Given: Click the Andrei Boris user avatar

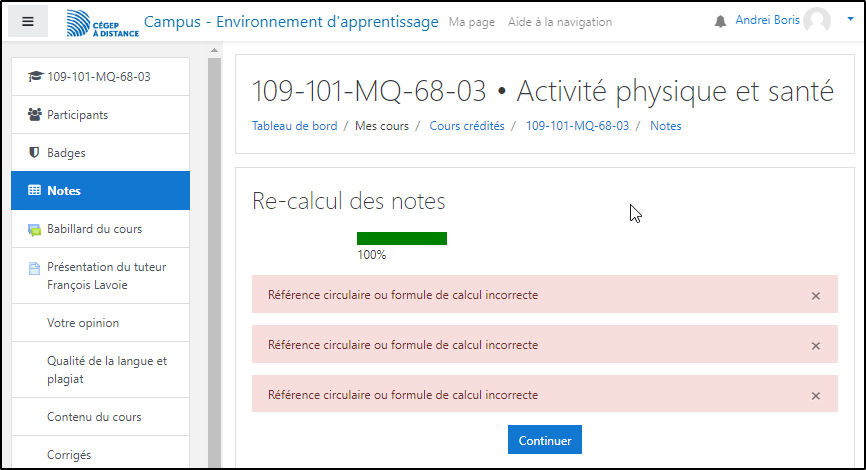Looking at the screenshot, I should tap(817, 21).
